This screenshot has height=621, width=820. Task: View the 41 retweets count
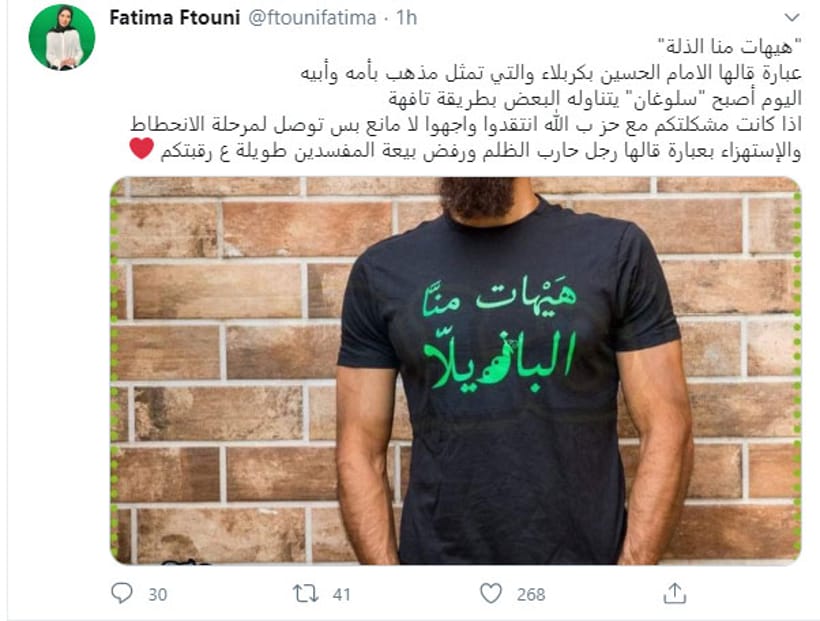click(x=341, y=594)
